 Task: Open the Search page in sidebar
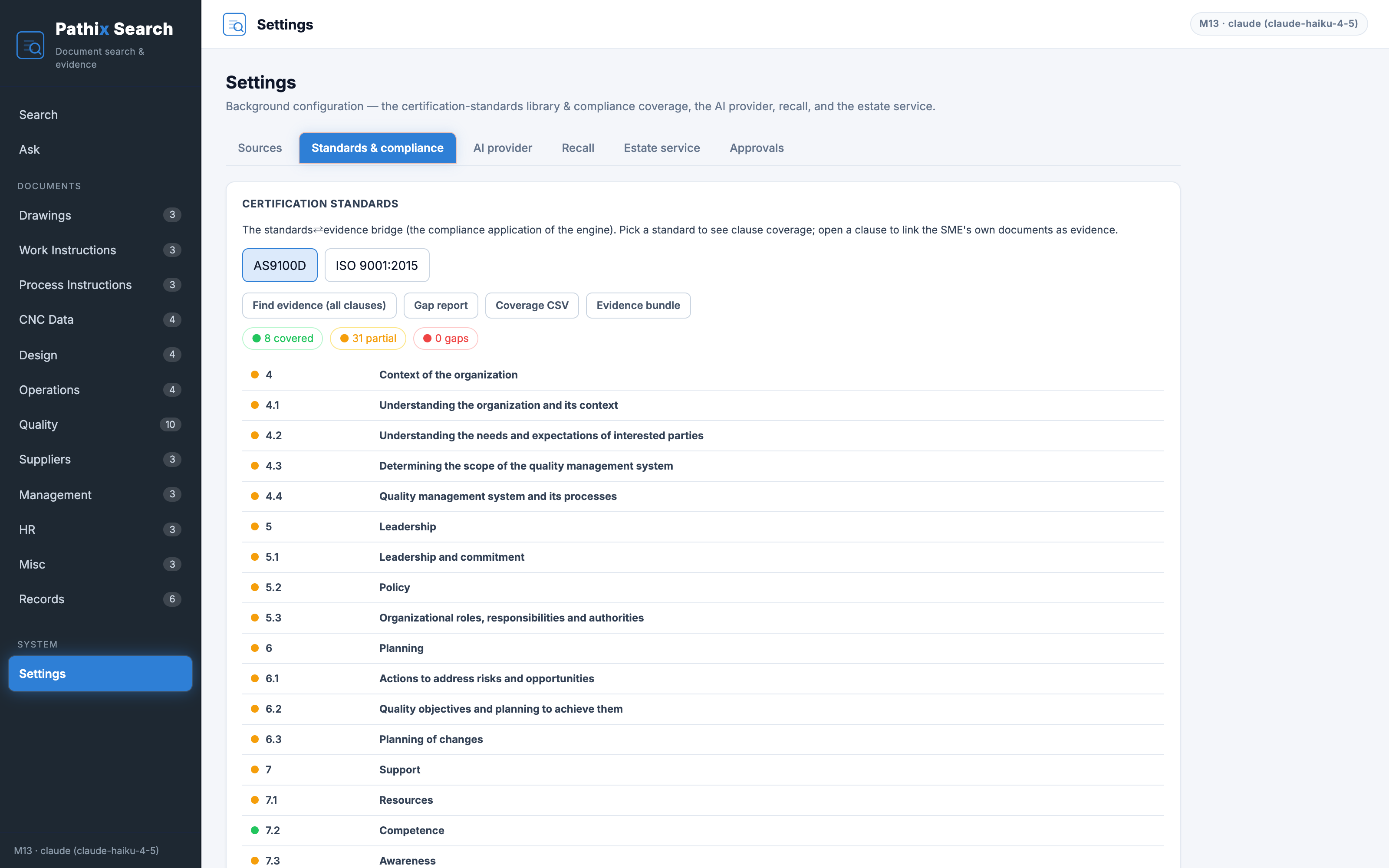point(100,115)
